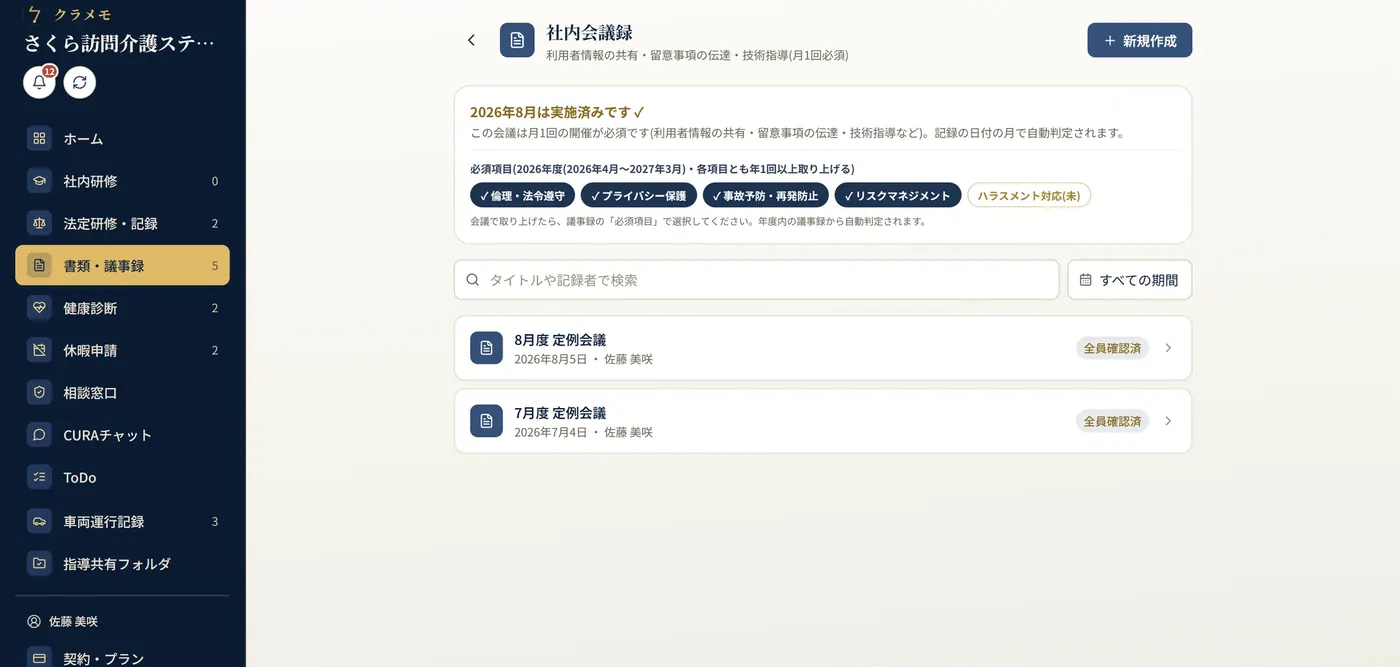The image size is (1400, 667).
Task: Toggle the リスクマネジメント chip
Action: (x=898, y=195)
